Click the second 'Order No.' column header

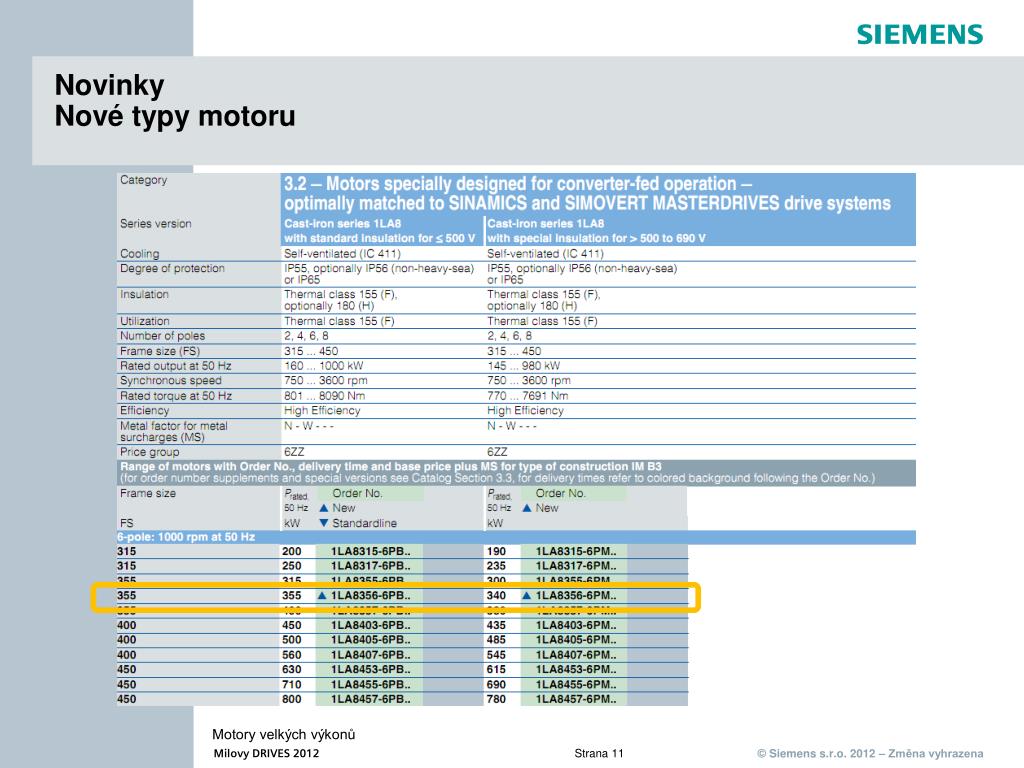[x=561, y=494]
